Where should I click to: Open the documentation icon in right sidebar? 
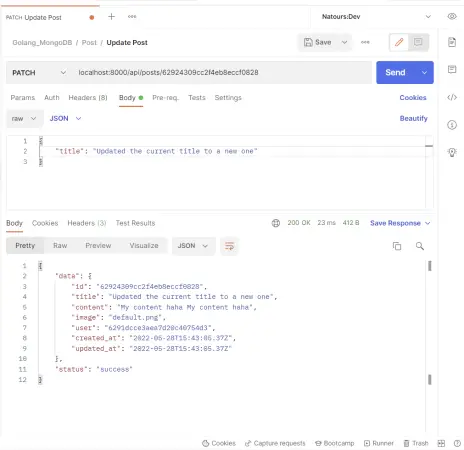click(x=452, y=42)
